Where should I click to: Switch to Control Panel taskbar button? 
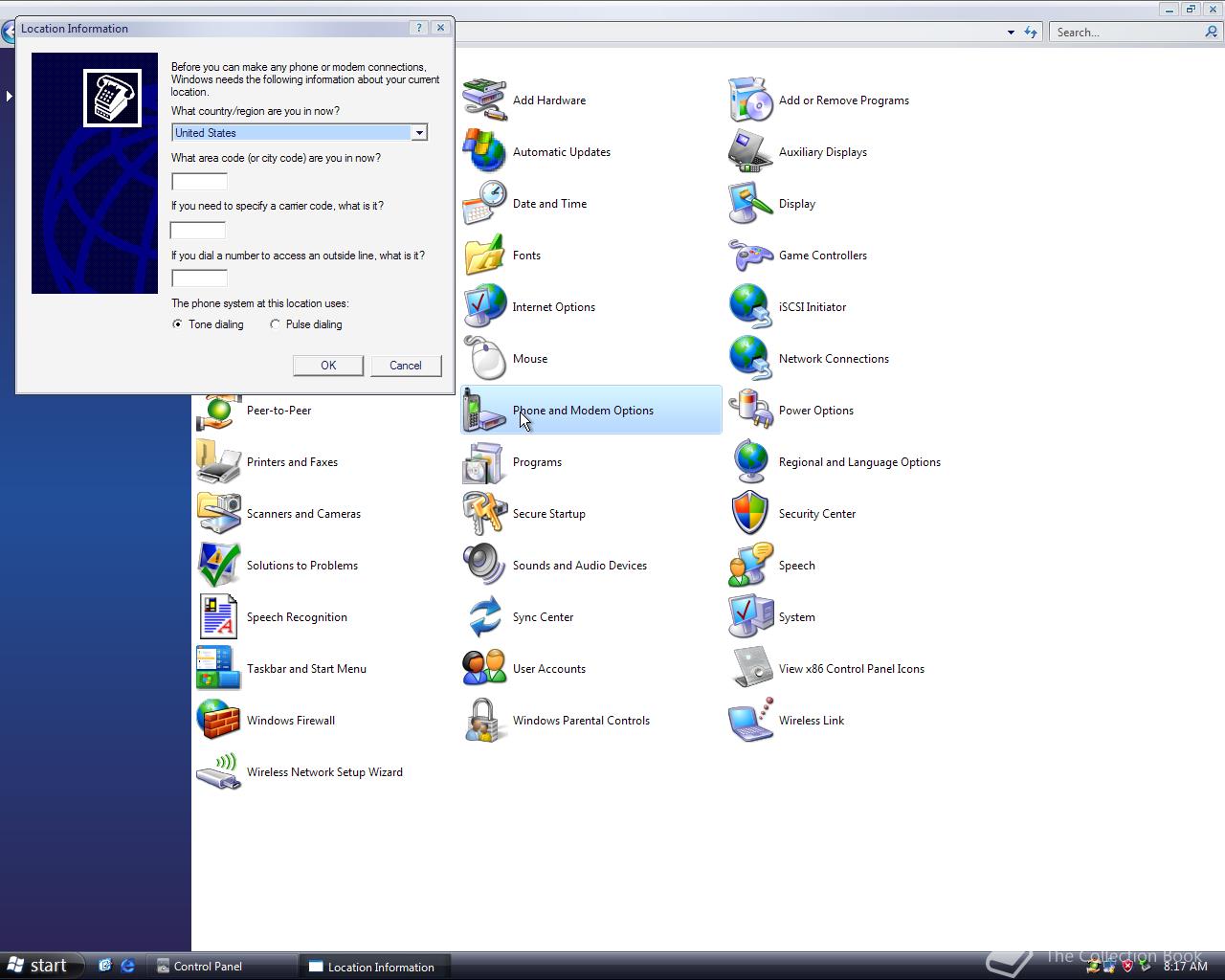pos(224,967)
